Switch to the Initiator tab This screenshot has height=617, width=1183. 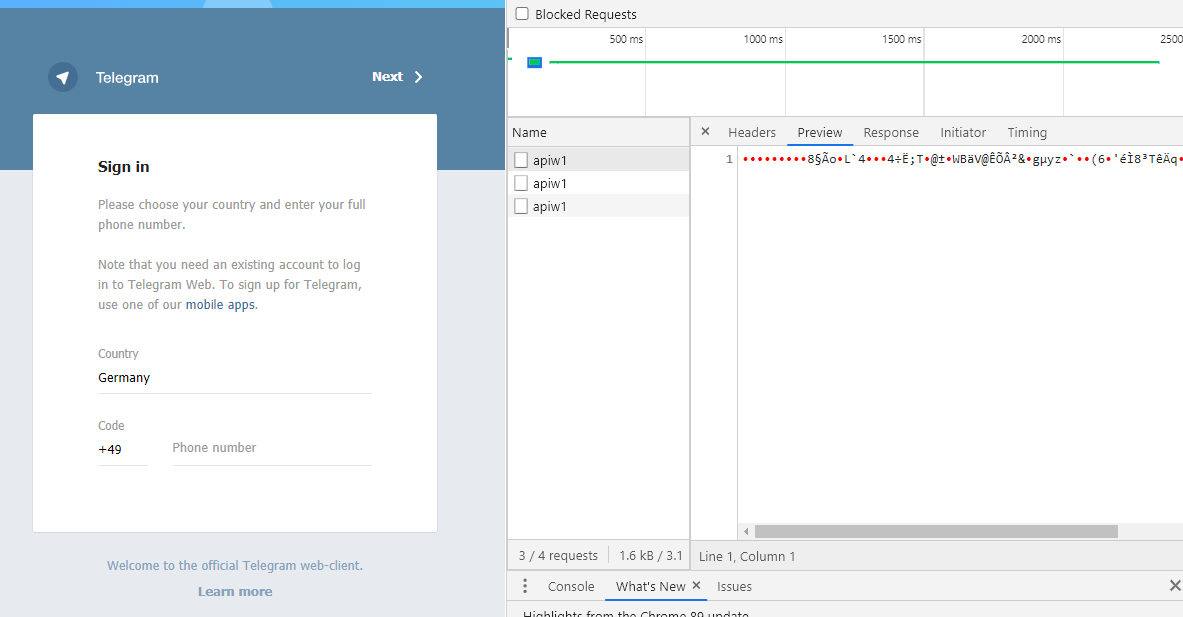(963, 132)
